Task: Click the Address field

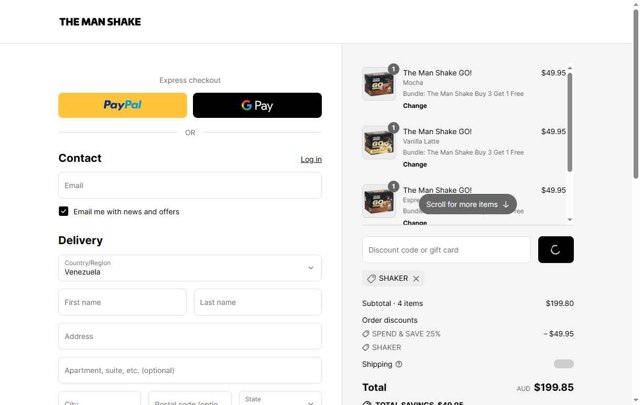Action: point(190,336)
